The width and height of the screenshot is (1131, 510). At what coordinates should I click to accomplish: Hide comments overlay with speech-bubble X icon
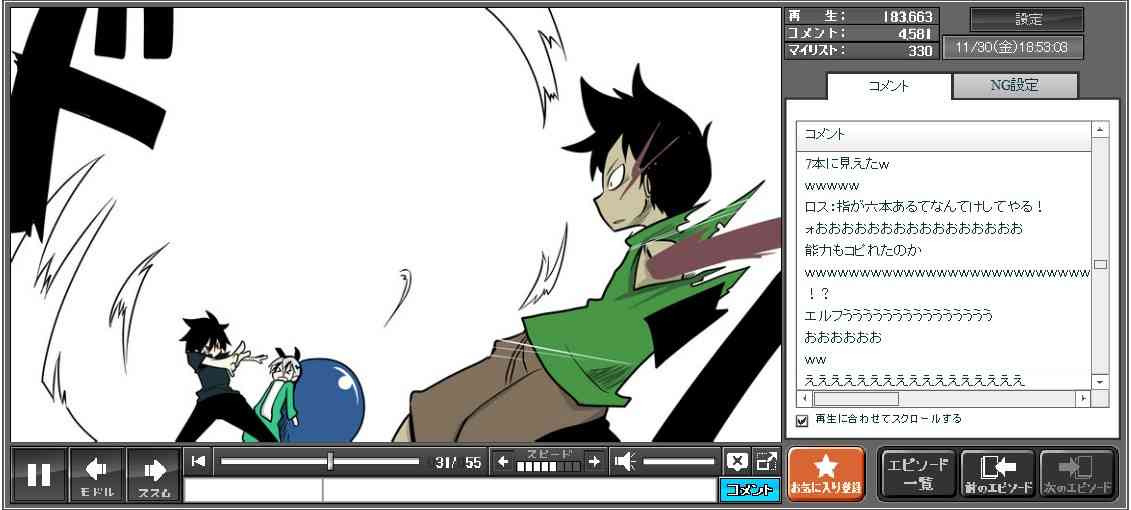[737, 461]
